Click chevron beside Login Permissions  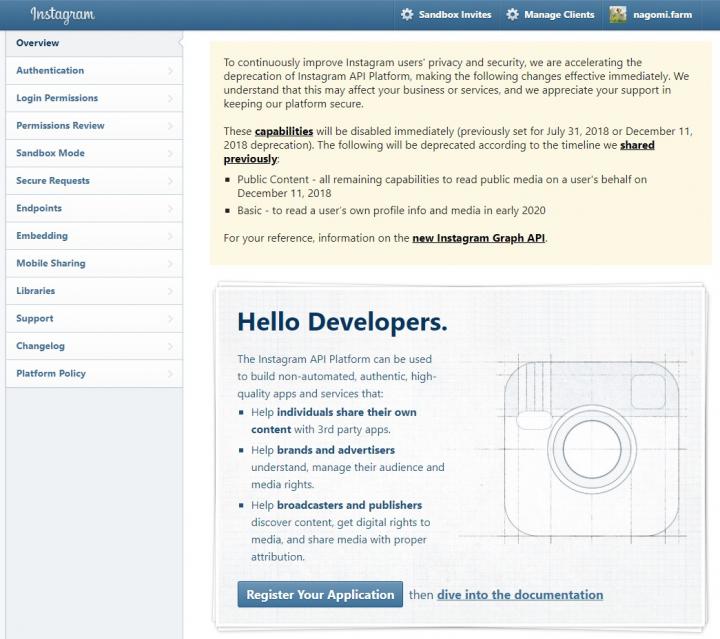coord(171,99)
